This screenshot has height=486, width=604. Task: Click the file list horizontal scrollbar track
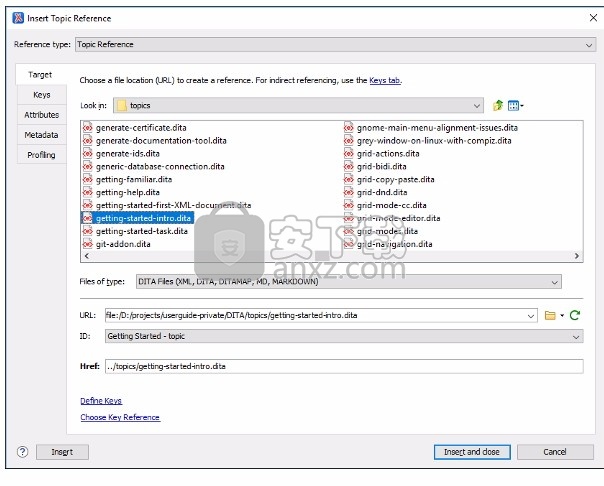tap(331, 256)
